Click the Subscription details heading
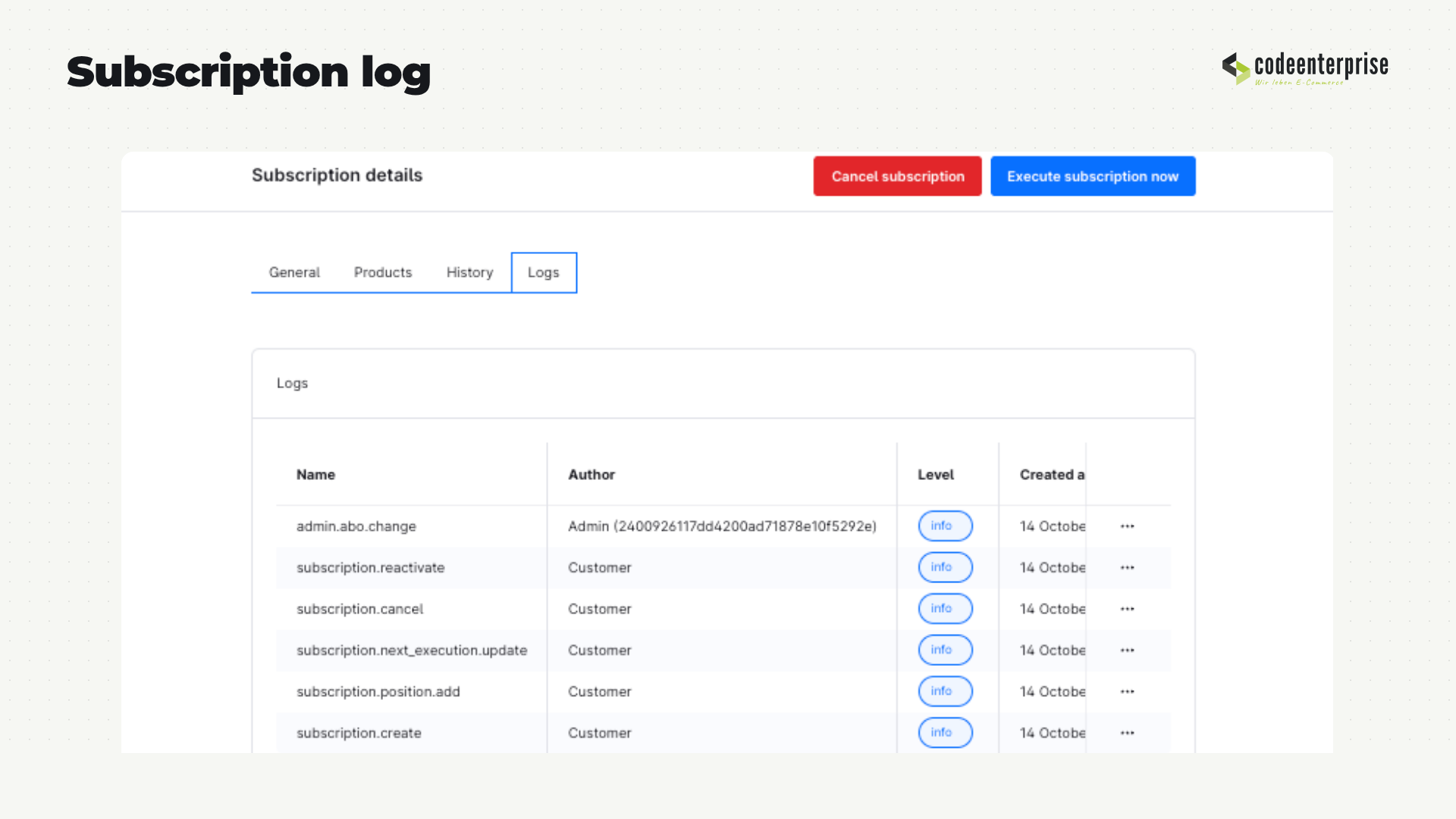 337,175
